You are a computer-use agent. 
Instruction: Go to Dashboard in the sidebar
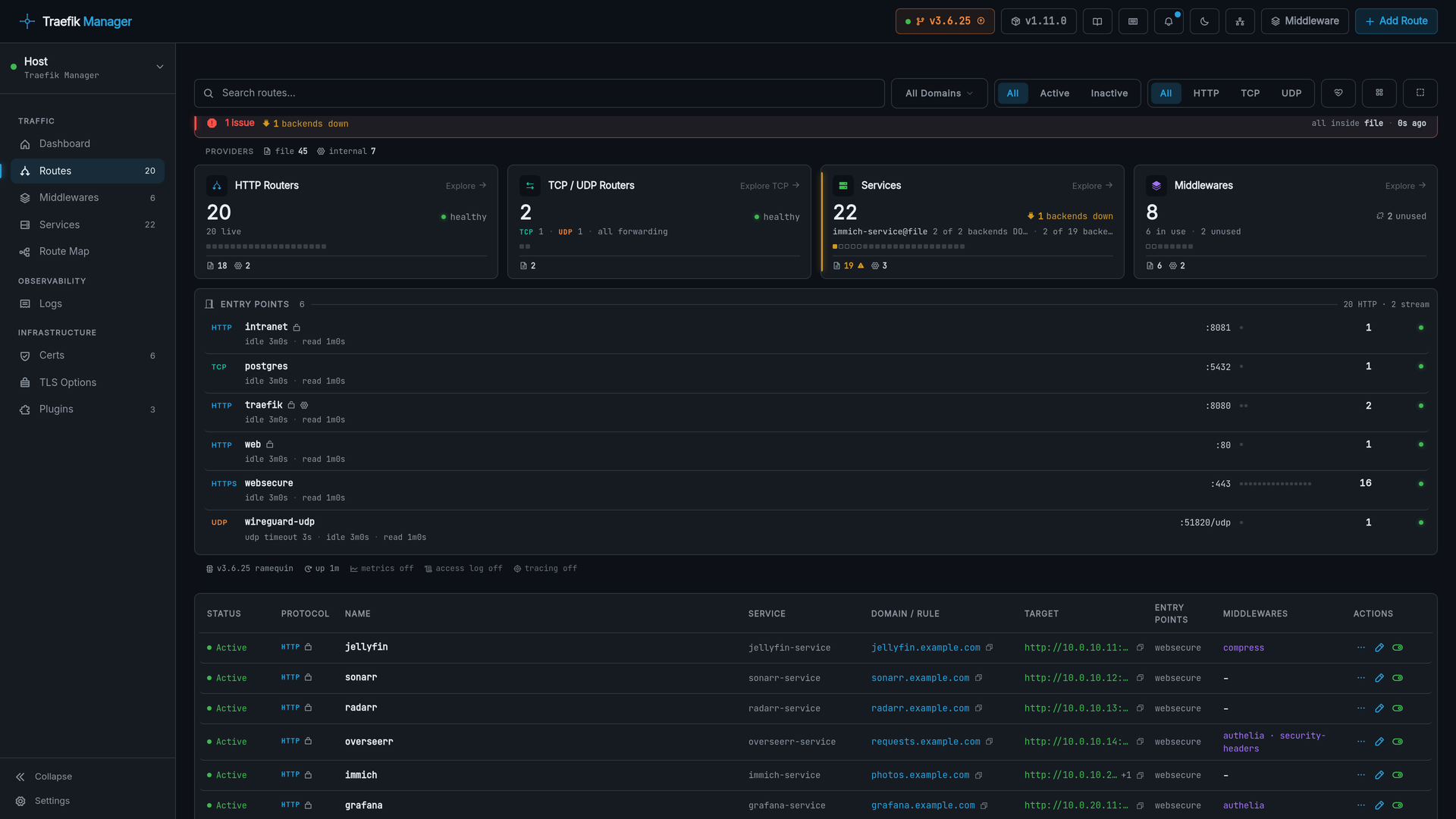pos(87,144)
